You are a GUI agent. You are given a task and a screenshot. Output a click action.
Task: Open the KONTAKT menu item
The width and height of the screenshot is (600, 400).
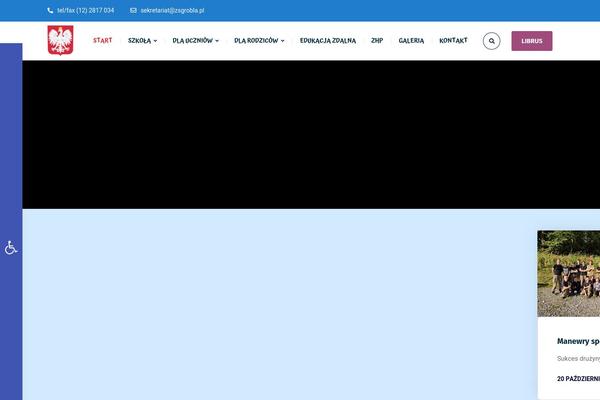pyautogui.click(x=453, y=40)
